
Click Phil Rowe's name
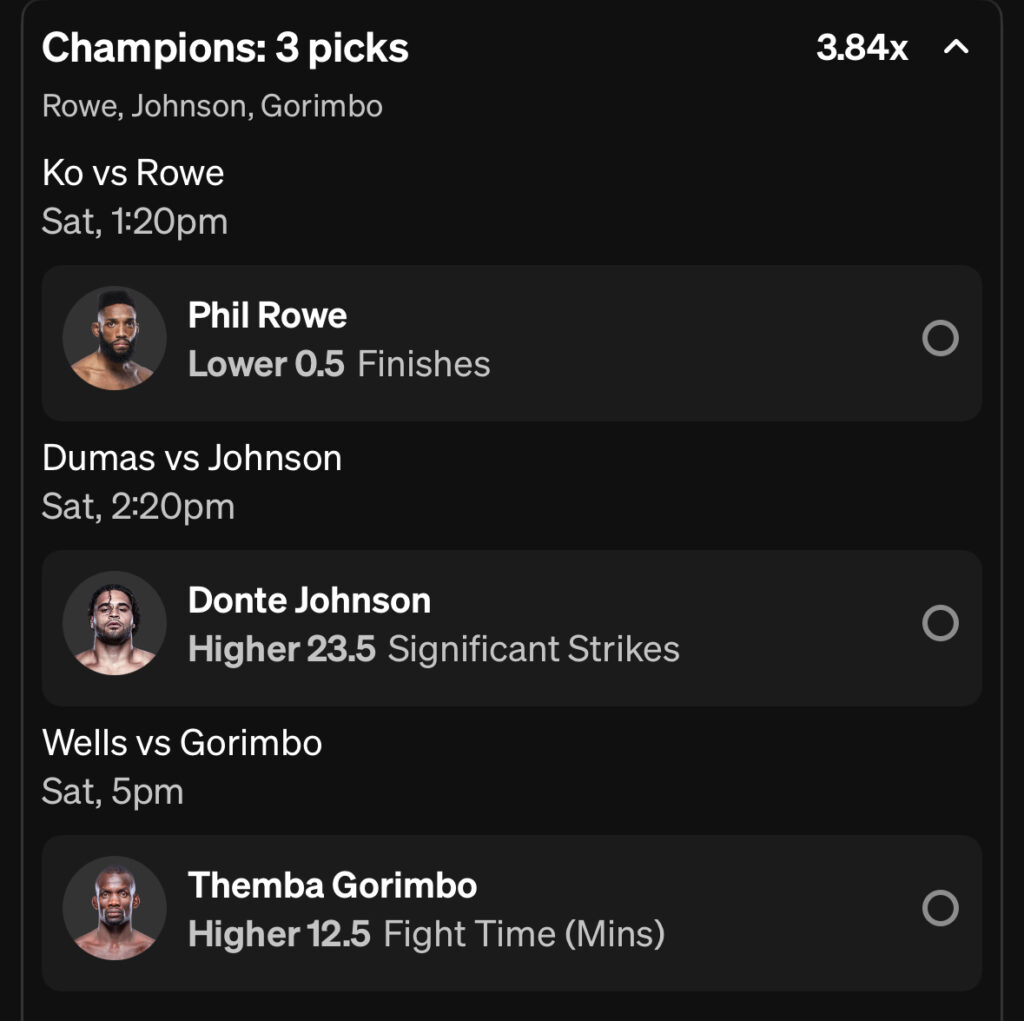tap(267, 316)
